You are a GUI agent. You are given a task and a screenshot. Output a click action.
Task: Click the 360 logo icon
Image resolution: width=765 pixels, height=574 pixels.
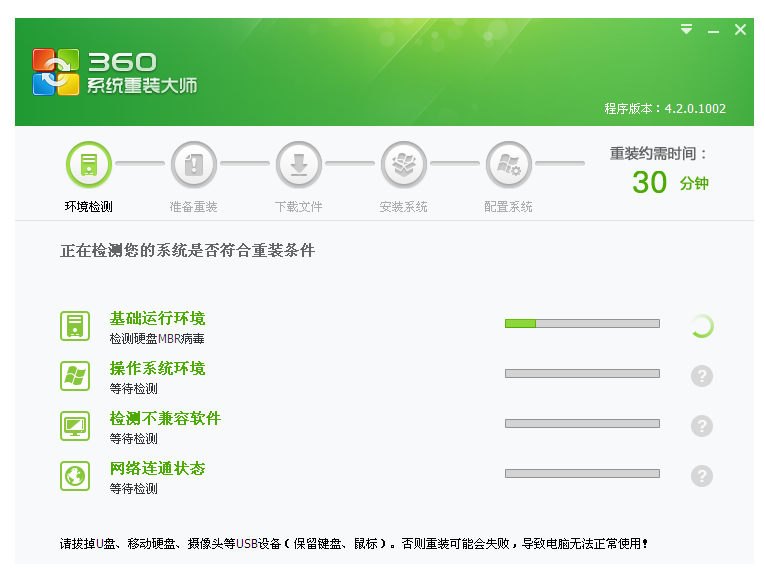[55, 73]
